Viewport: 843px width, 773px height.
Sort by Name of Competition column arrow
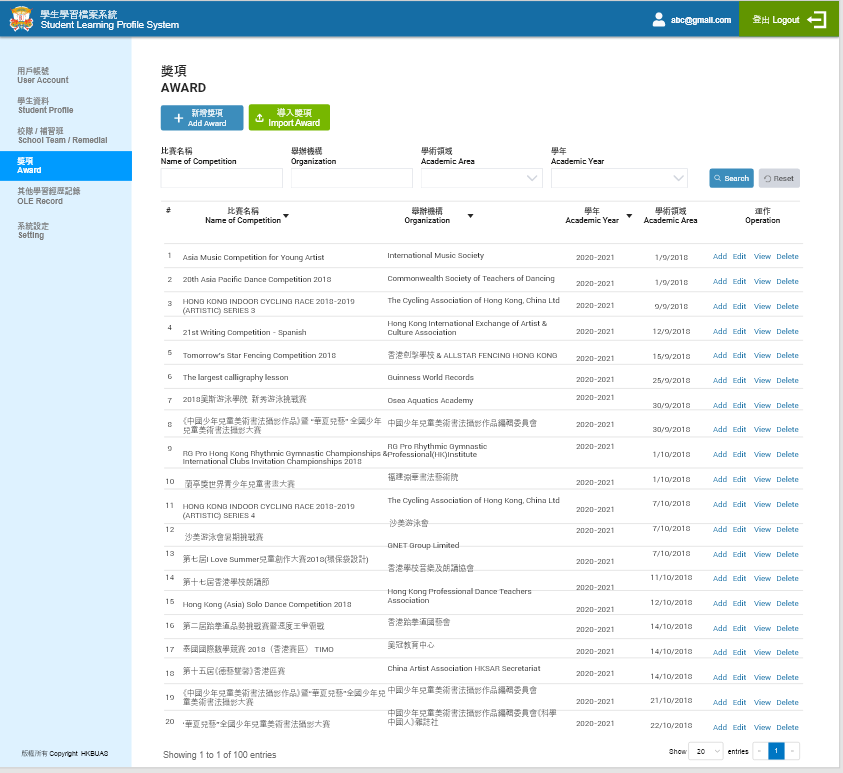click(x=286, y=216)
